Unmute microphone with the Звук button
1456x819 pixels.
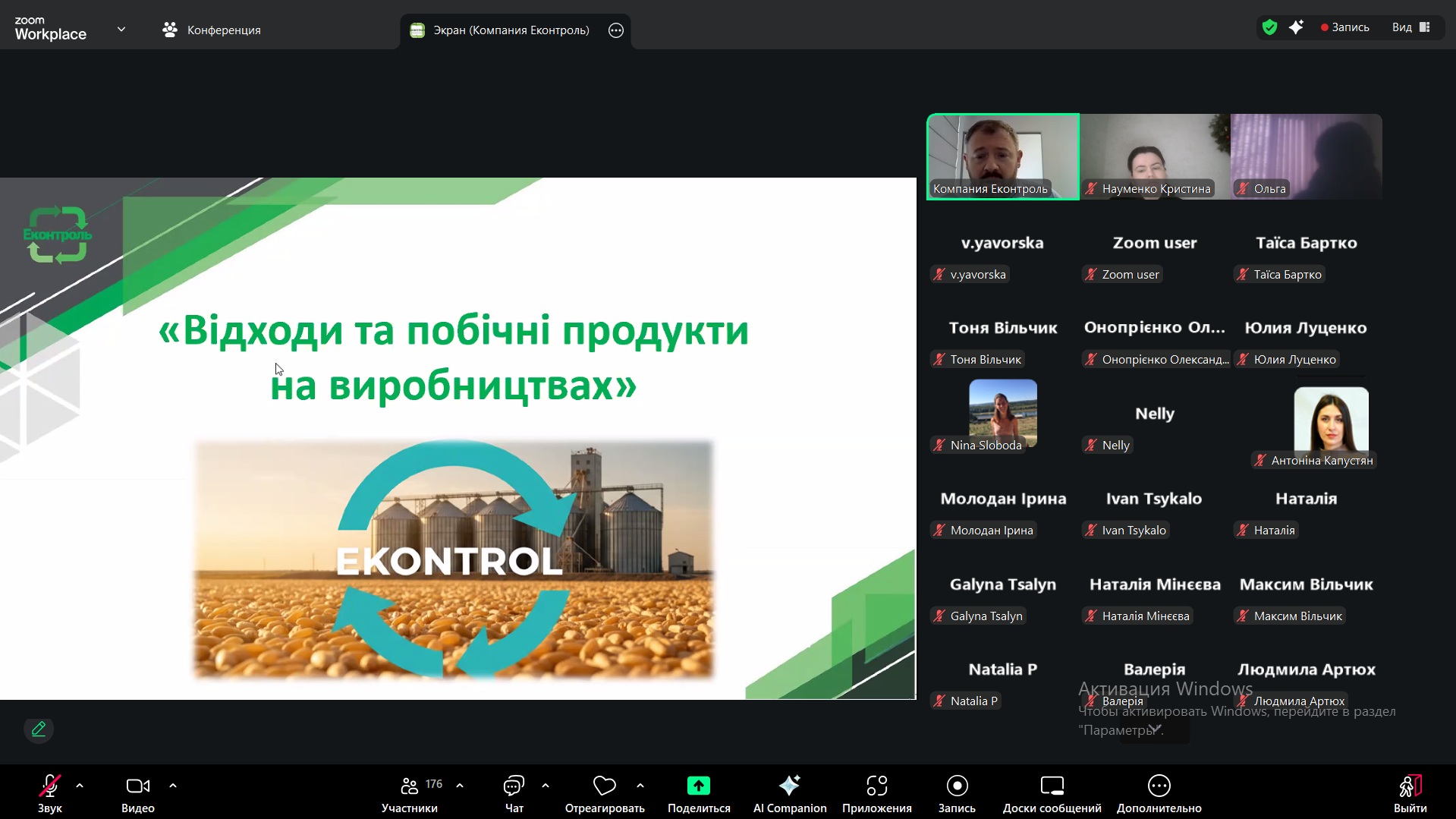pyautogui.click(x=50, y=792)
